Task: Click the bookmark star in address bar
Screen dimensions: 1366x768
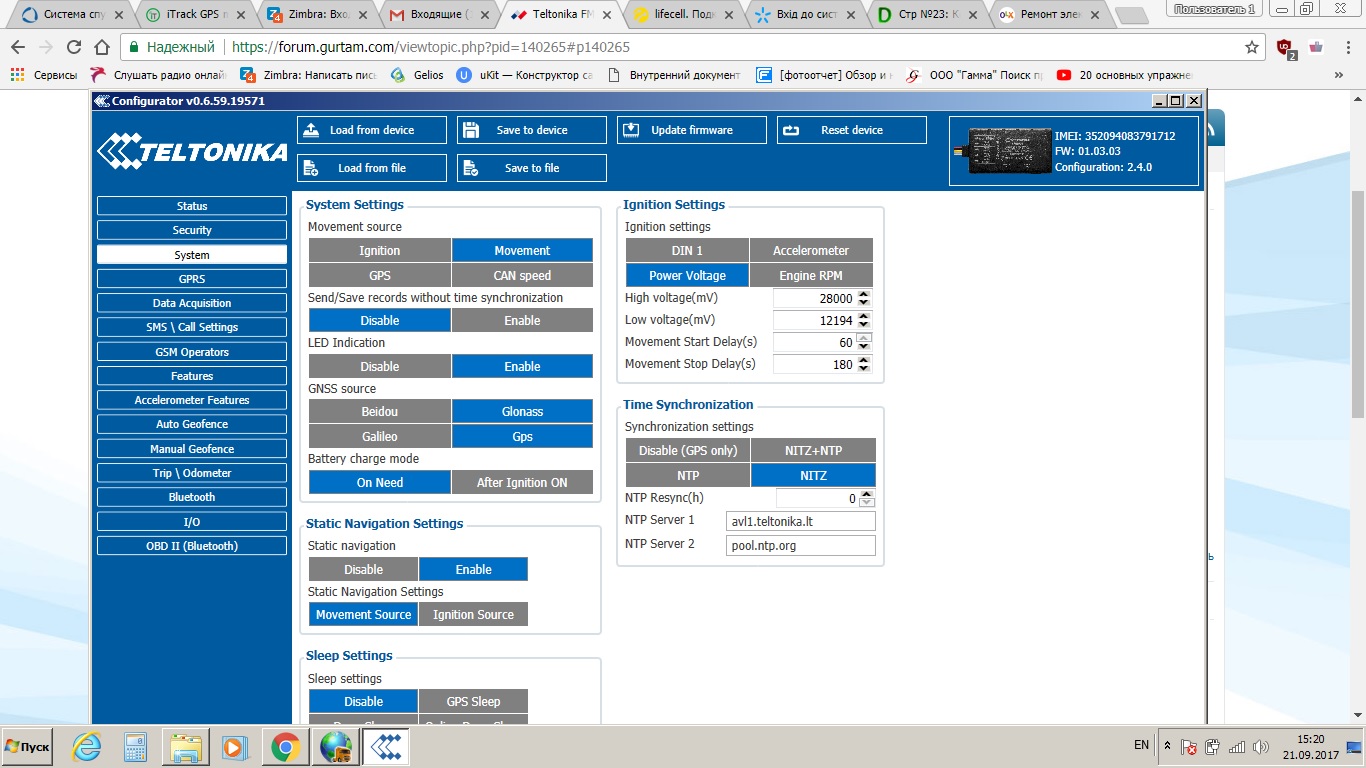Action: [x=1251, y=47]
